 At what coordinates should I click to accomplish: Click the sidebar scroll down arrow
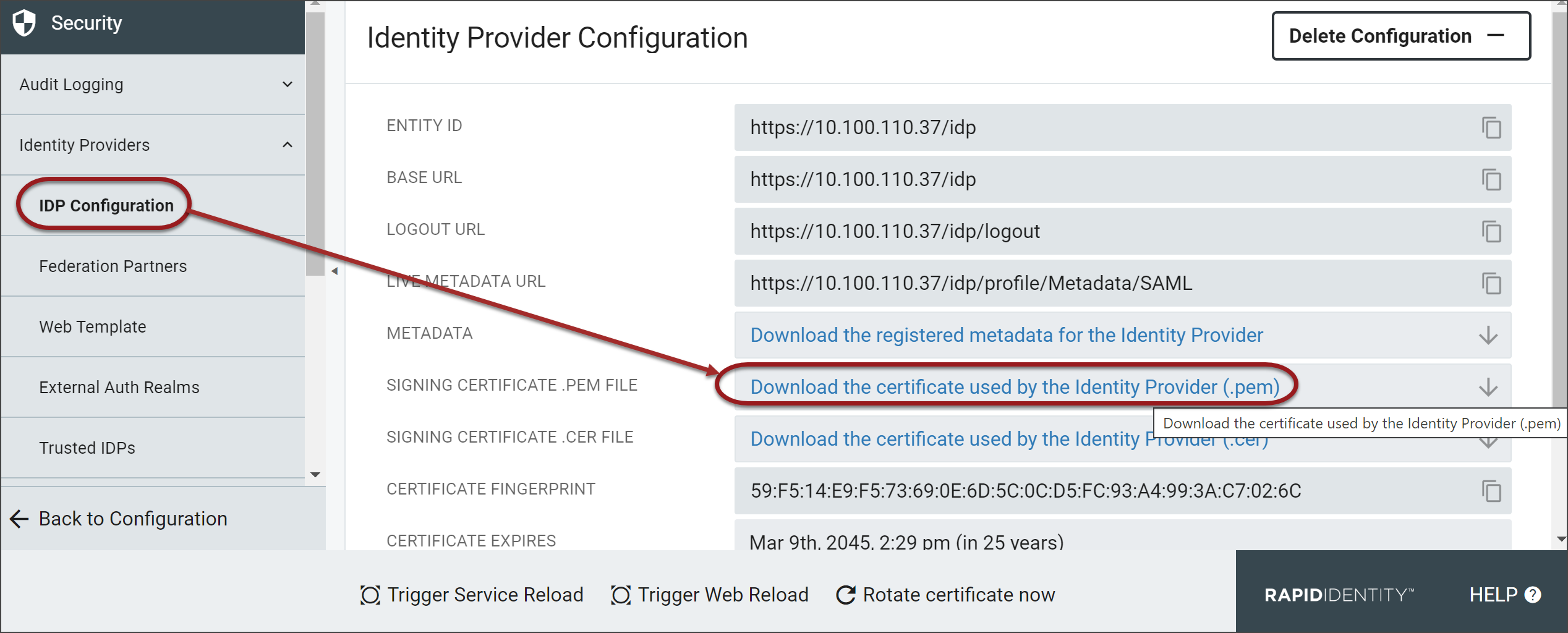click(315, 475)
